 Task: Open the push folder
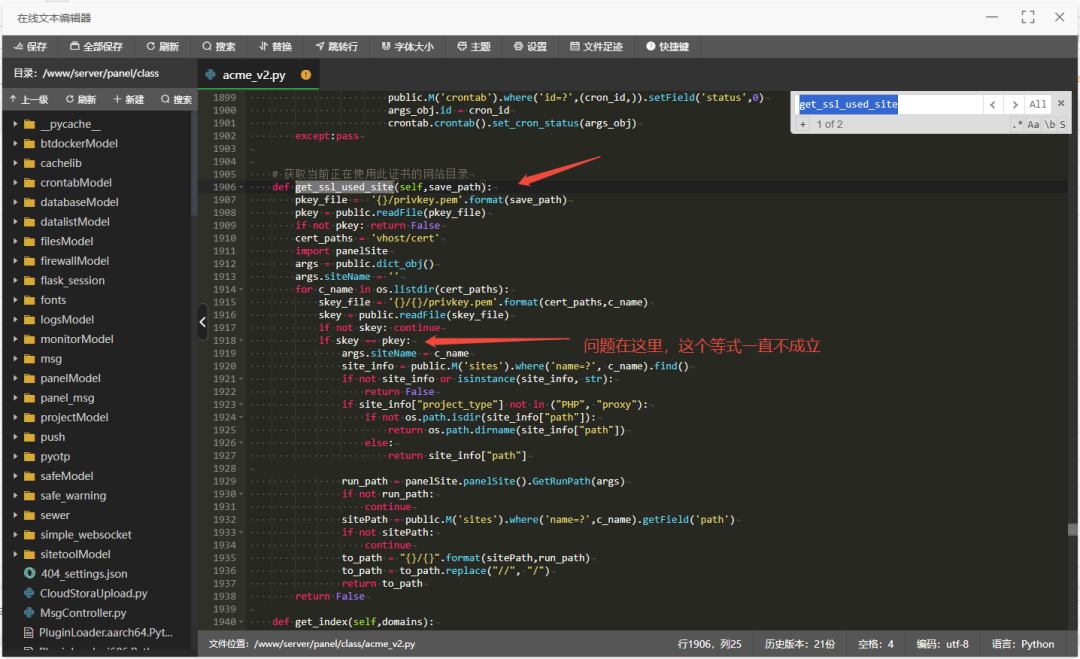coord(52,437)
